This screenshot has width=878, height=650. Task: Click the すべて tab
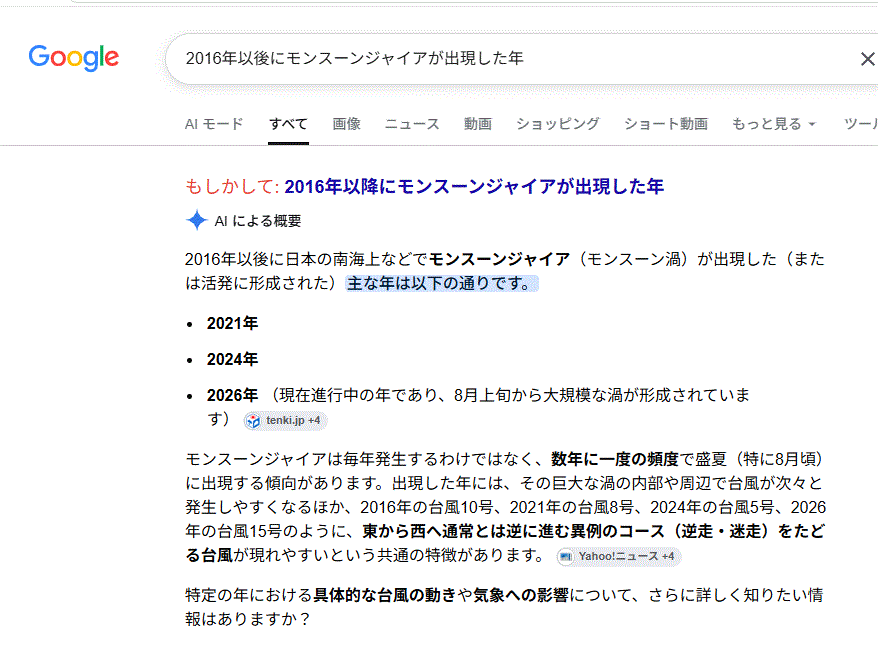click(288, 124)
